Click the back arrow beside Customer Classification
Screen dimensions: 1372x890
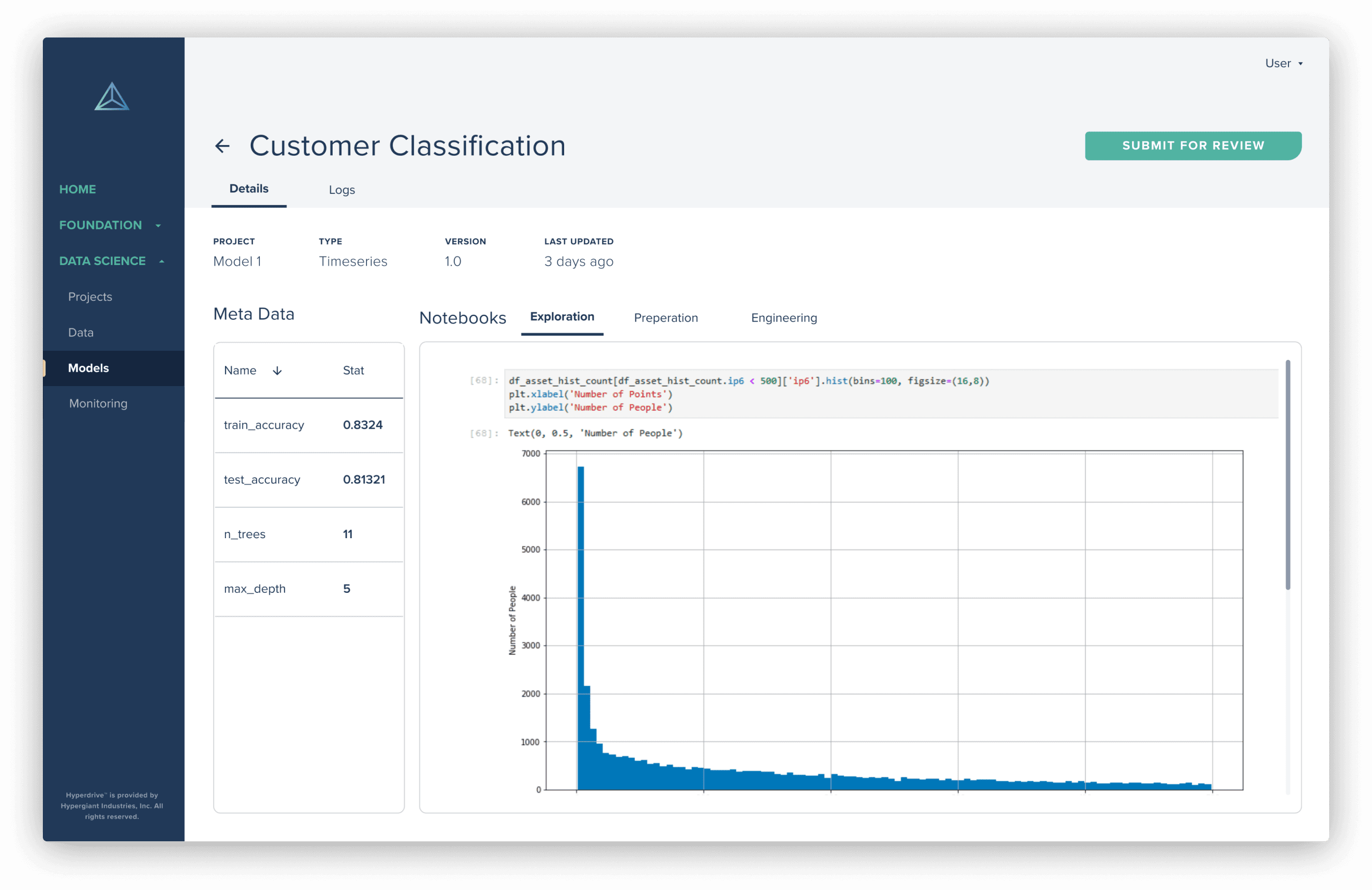pyautogui.click(x=222, y=146)
